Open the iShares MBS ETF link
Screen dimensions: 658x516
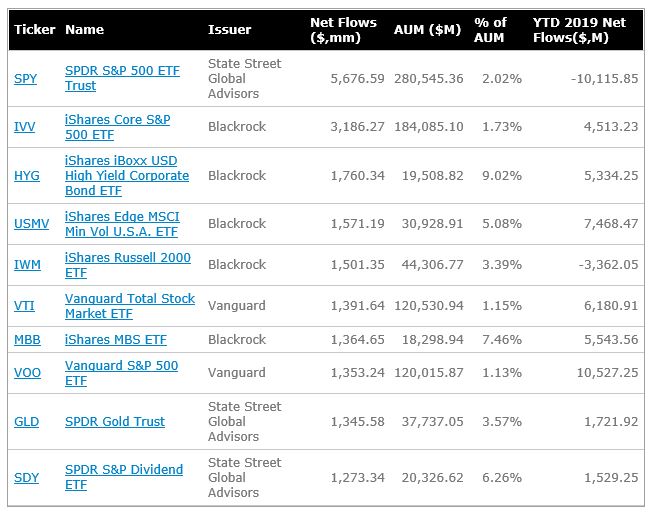(116, 339)
